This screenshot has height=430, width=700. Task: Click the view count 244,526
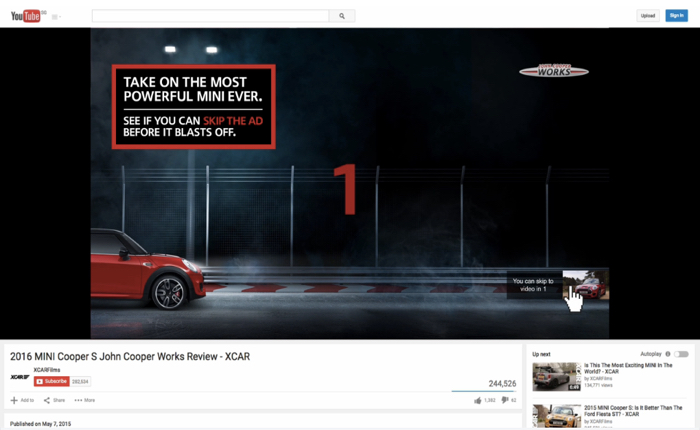coord(502,384)
